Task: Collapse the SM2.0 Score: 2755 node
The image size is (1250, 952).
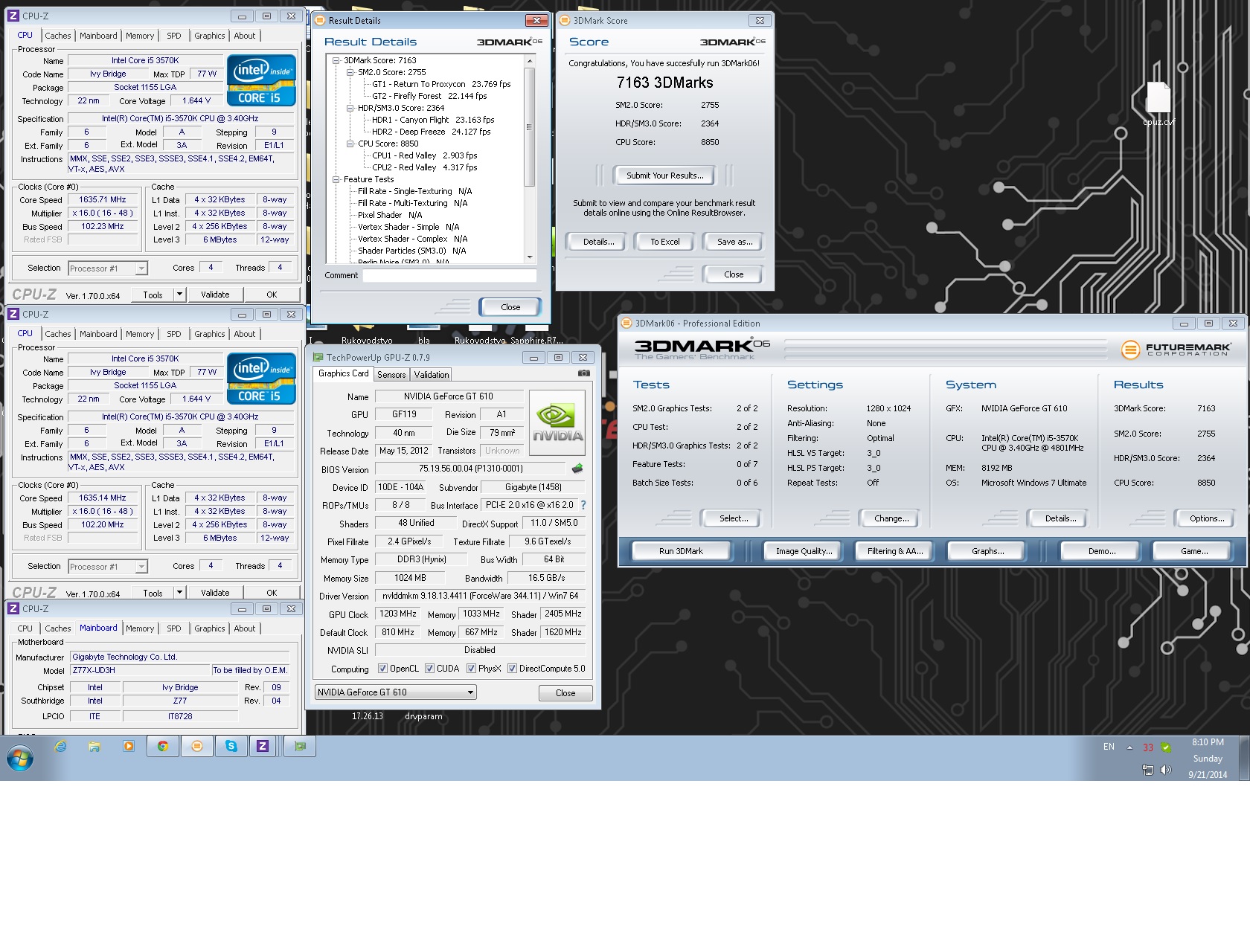Action: (350, 72)
